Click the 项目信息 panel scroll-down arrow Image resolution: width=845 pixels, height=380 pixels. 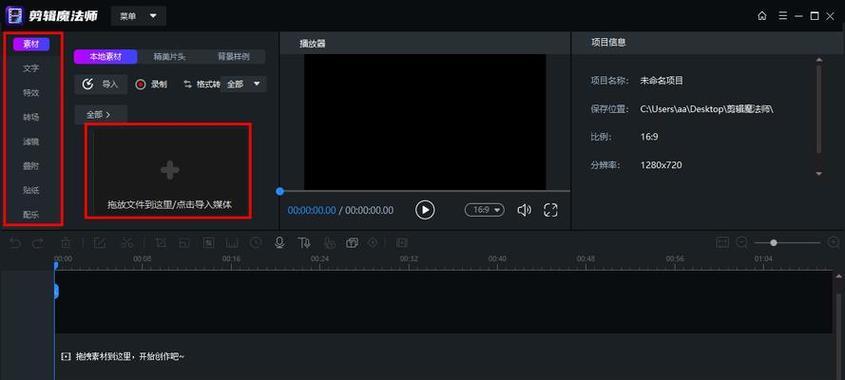coord(819,174)
